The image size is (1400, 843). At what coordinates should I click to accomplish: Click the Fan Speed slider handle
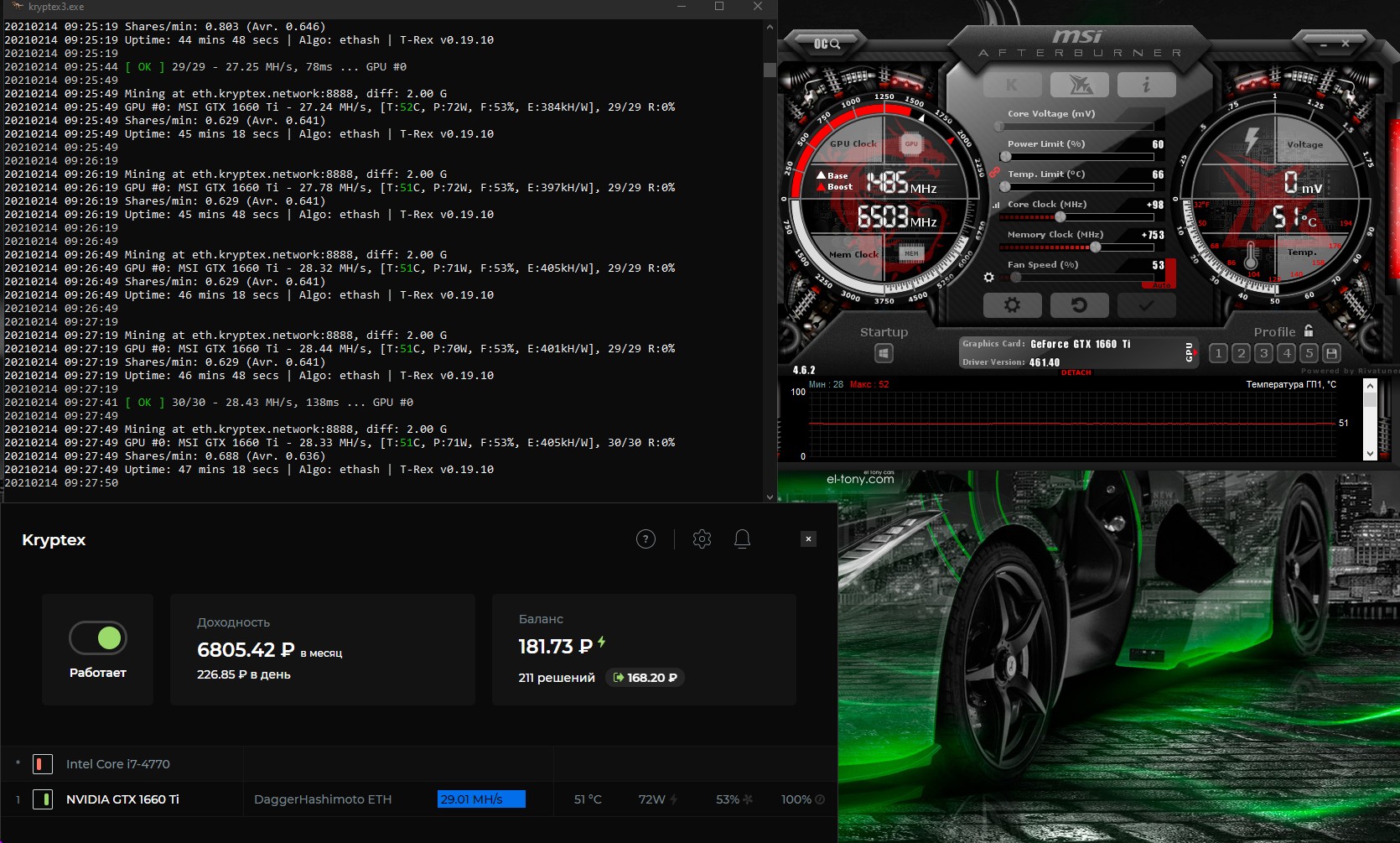tap(1016, 278)
